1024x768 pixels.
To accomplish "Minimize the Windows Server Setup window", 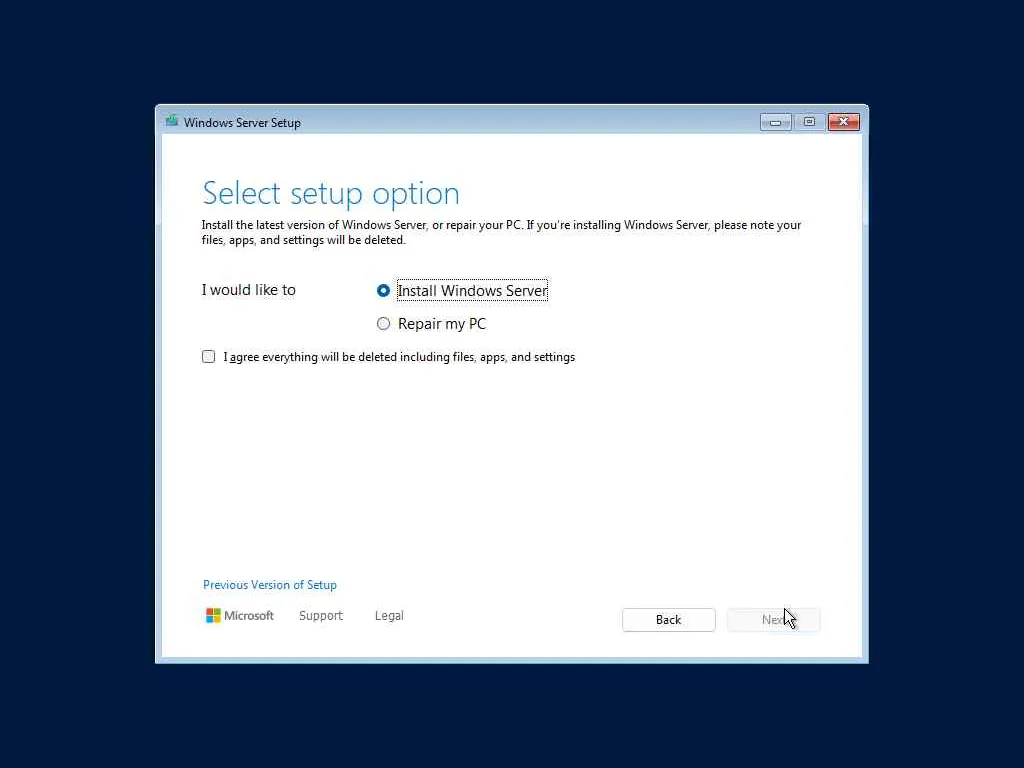I will coord(775,122).
